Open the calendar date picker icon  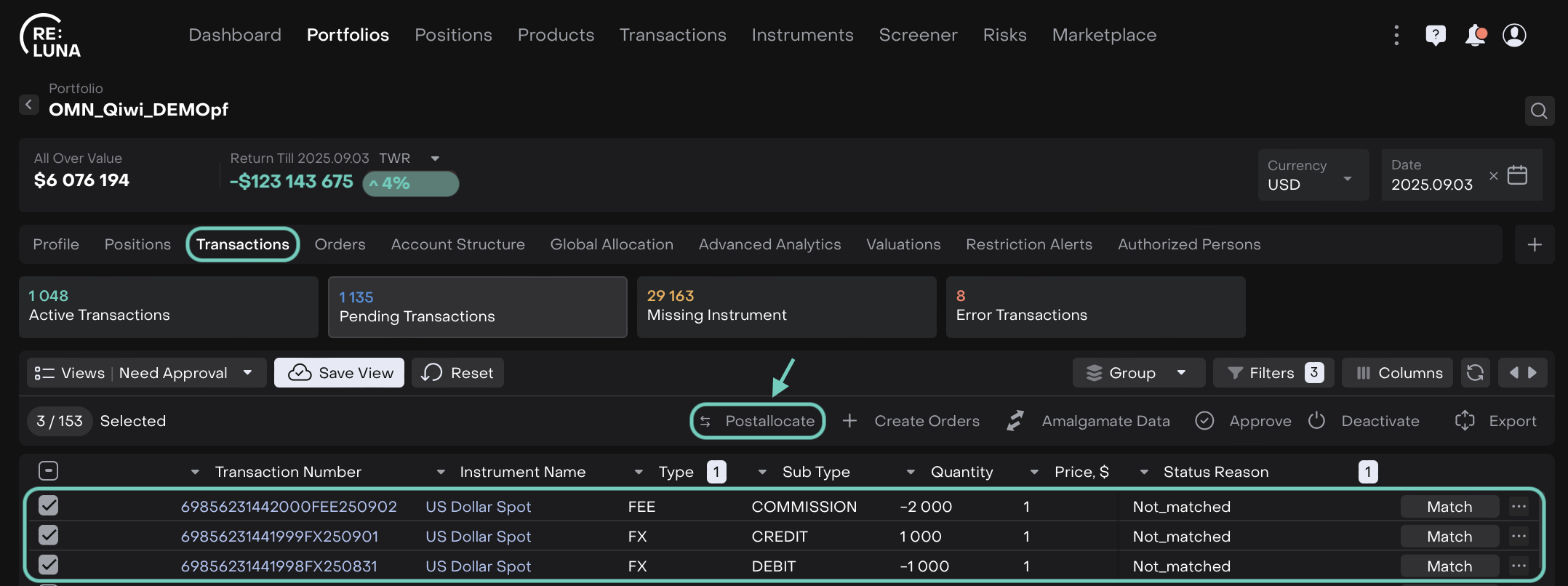click(1517, 175)
